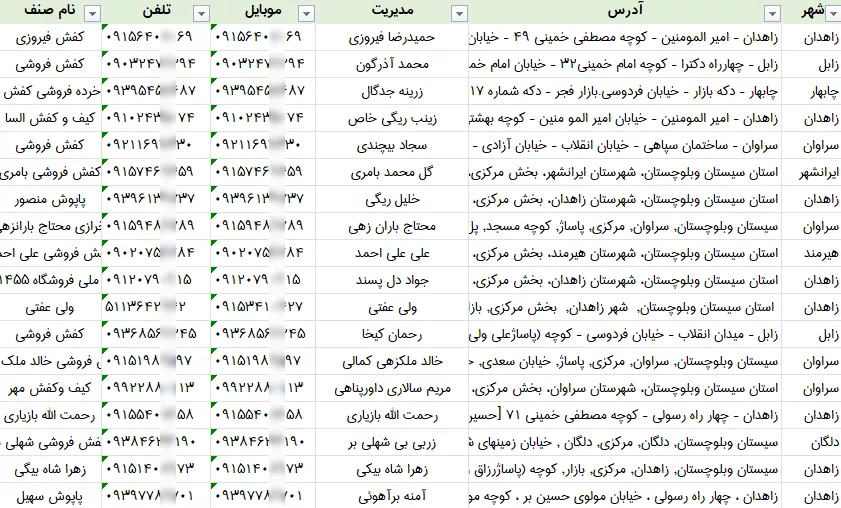
Task: Select the کفش فیروزی business name cell
Action: click(50, 38)
